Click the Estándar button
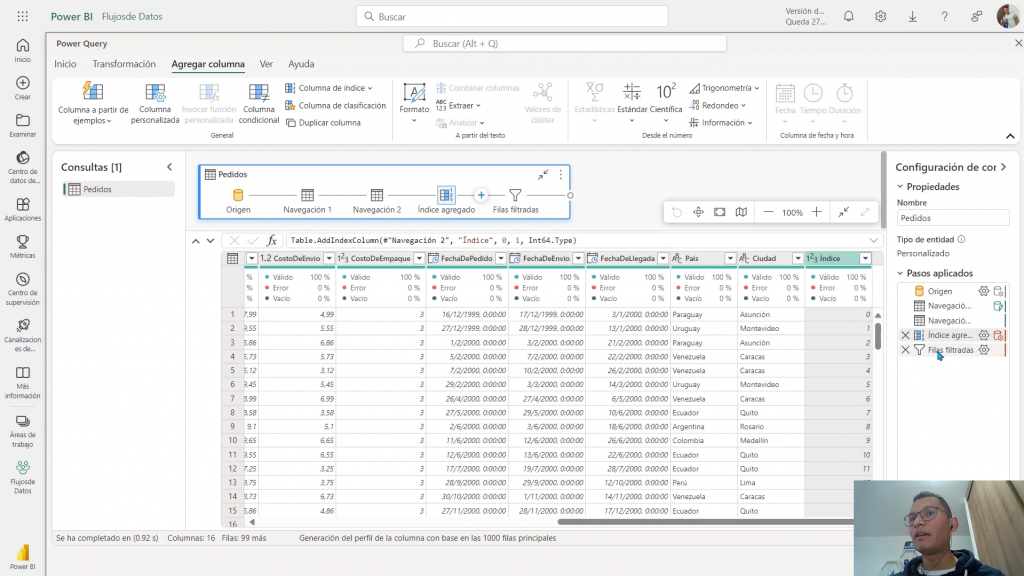 coord(632,103)
